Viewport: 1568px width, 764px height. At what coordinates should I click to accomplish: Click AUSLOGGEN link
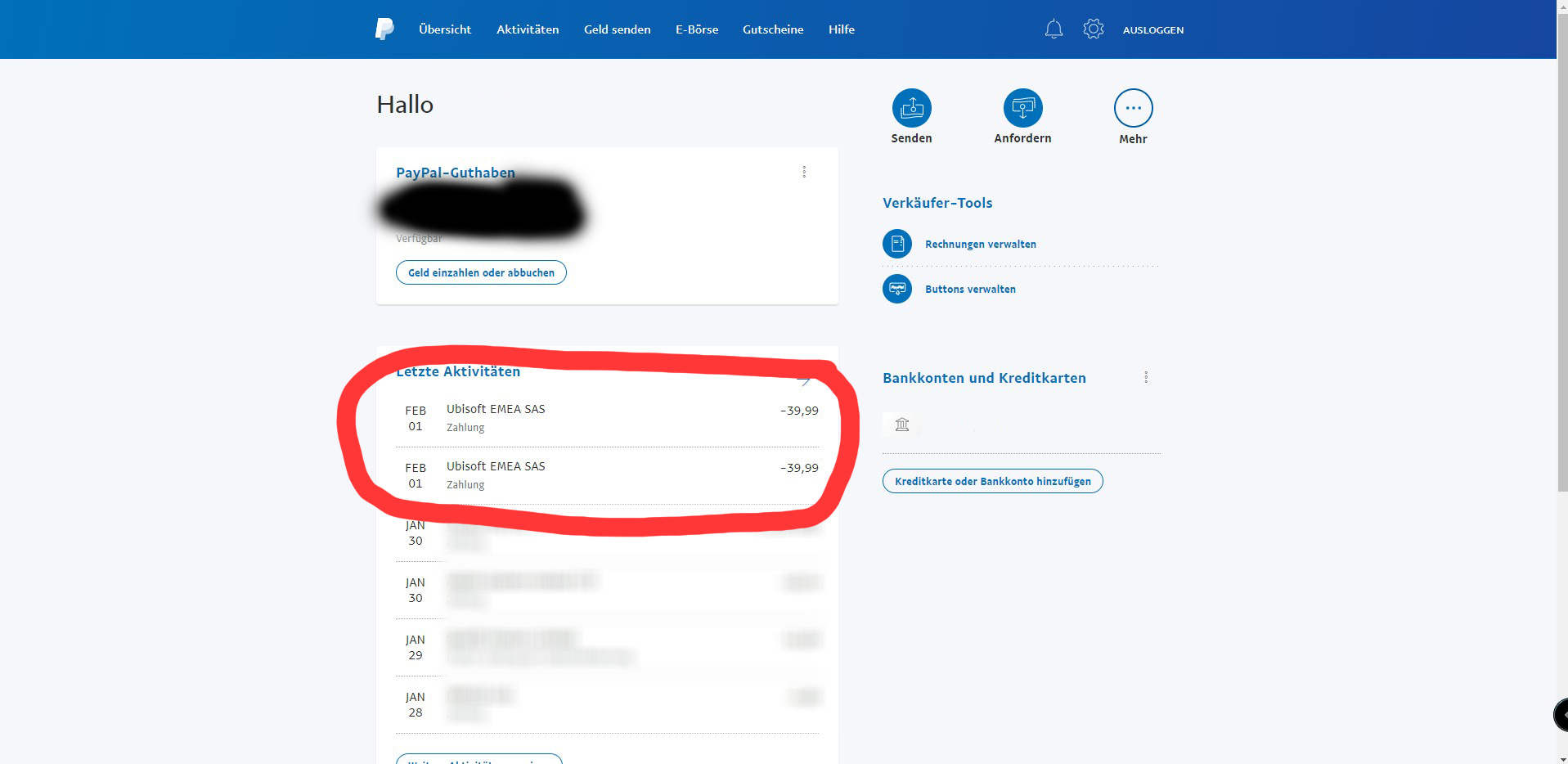point(1153,30)
